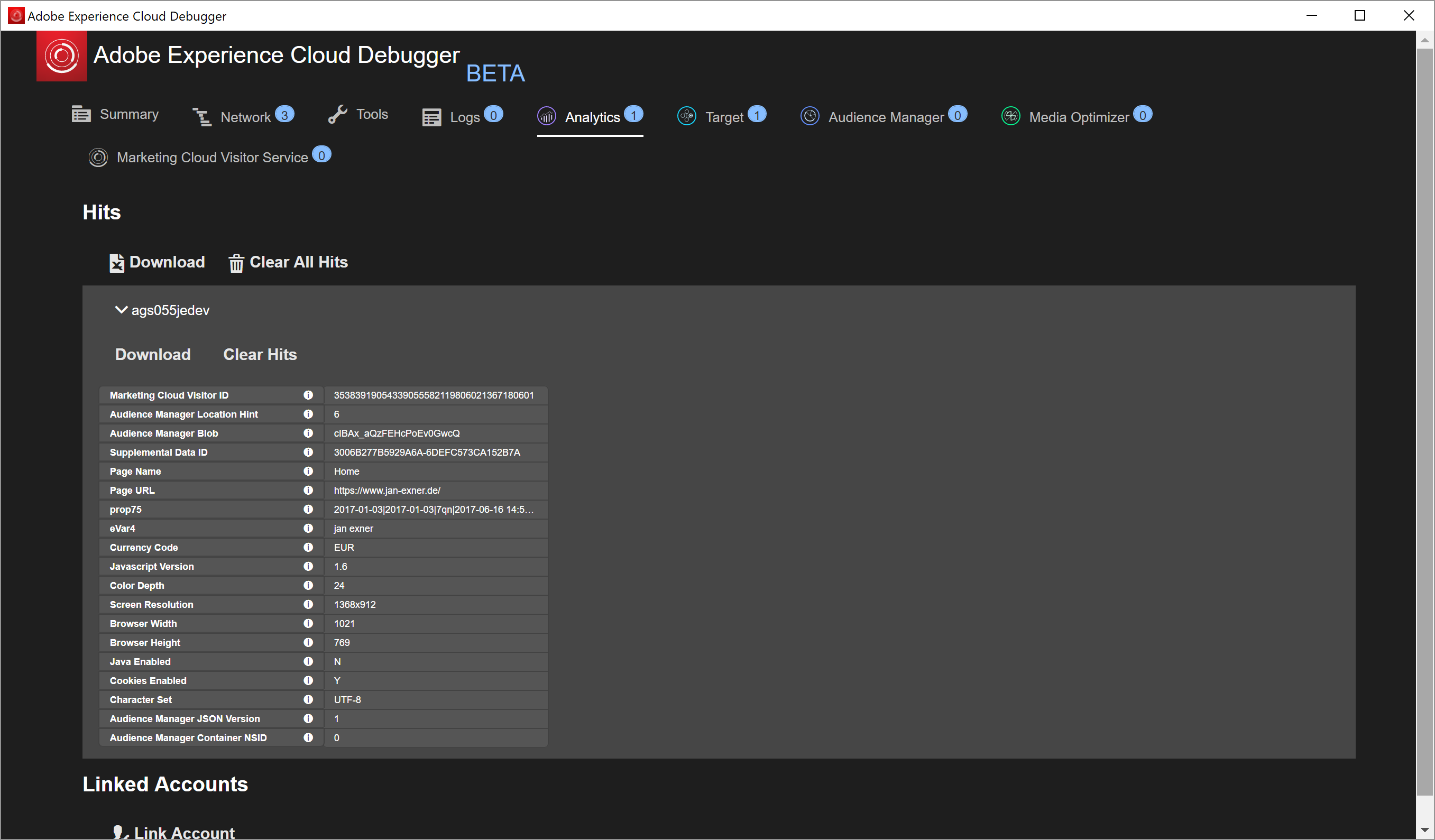Open the Network tab
Viewport: 1435px width, 840px height.
[244, 117]
